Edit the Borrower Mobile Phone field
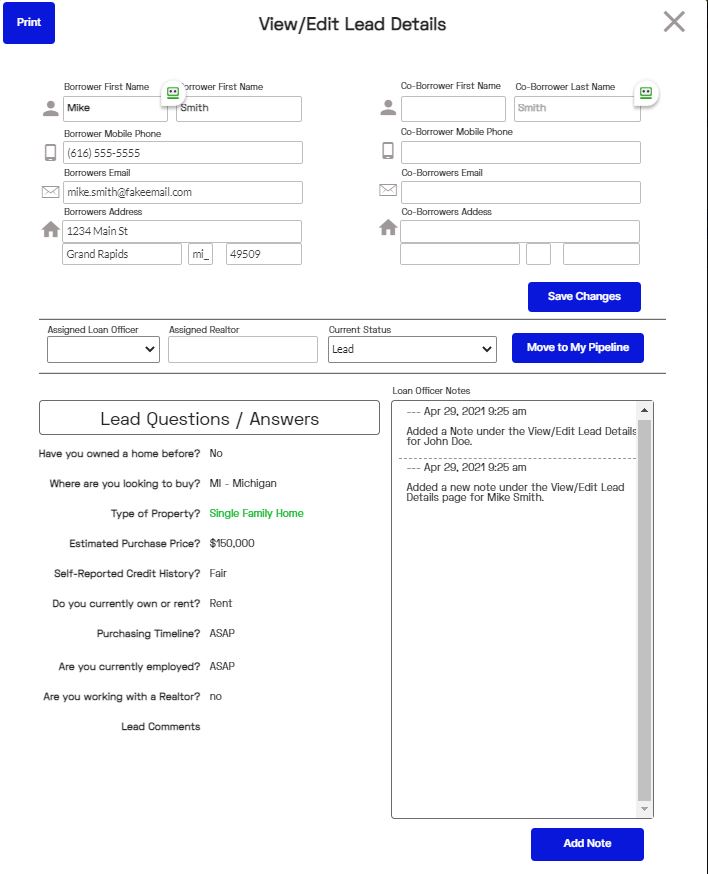The height and width of the screenshot is (874, 708). click(182, 153)
